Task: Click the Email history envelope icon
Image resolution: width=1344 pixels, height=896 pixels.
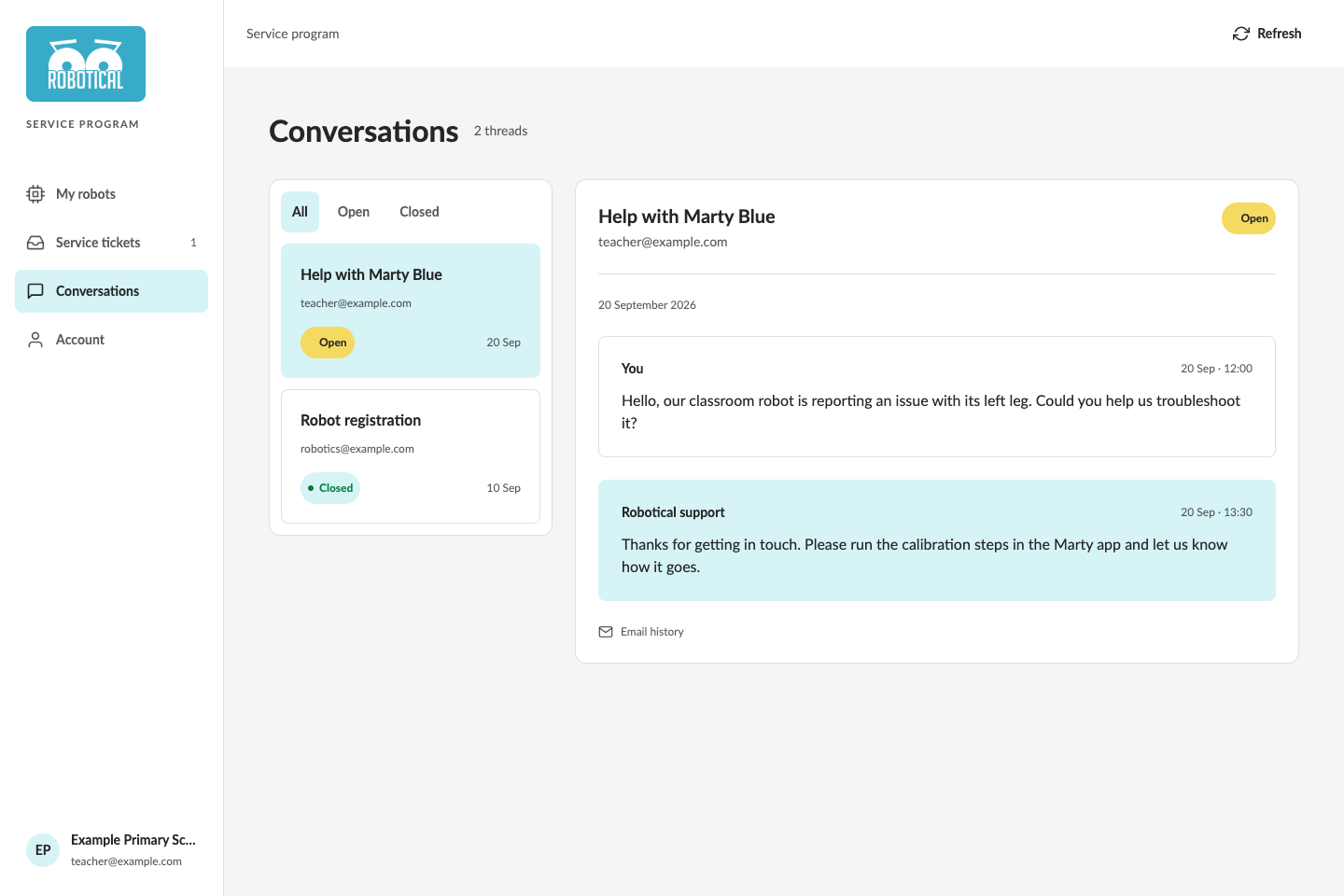Action: (x=606, y=632)
